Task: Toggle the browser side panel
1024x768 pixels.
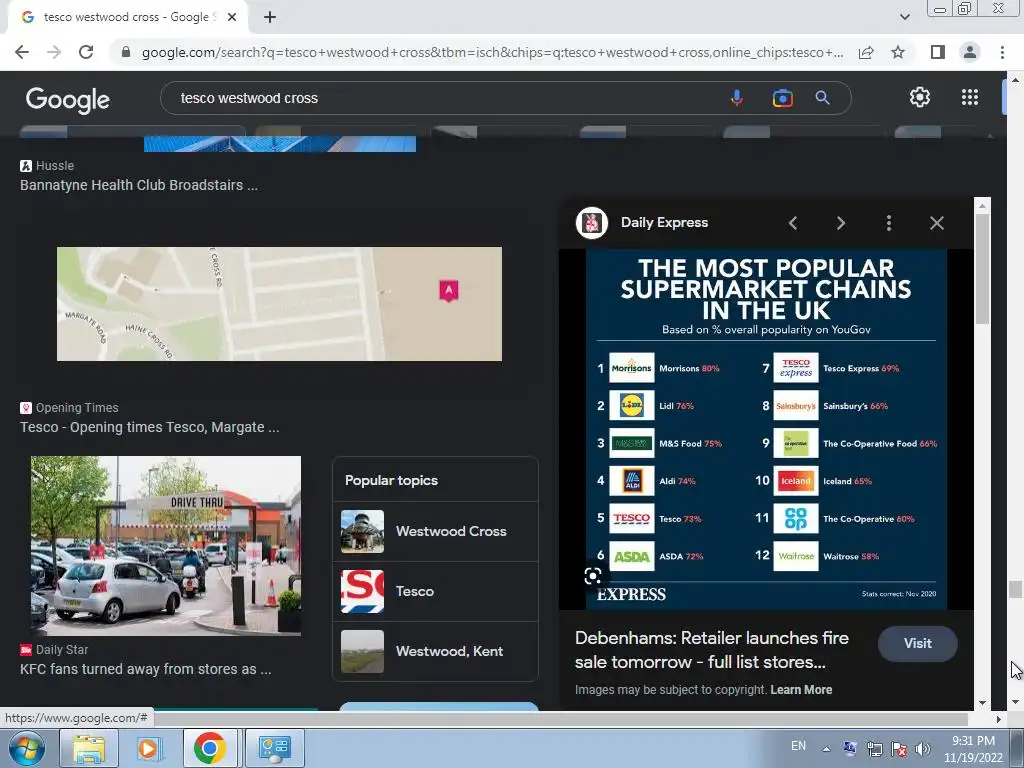Action: coord(938,52)
